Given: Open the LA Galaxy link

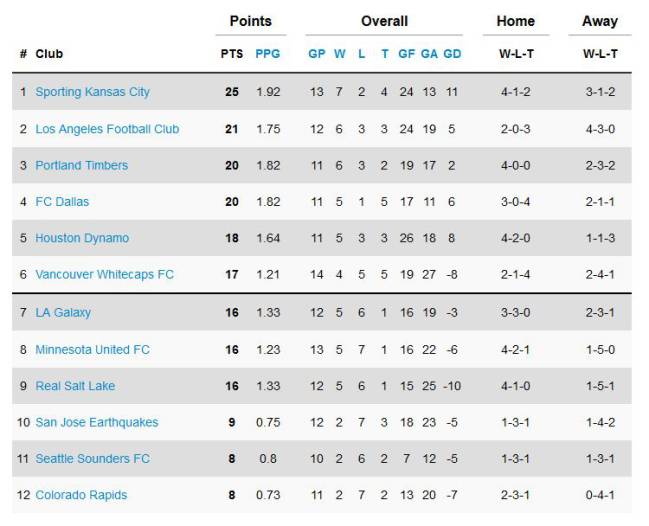Looking at the screenshot, I should (63, 312).
